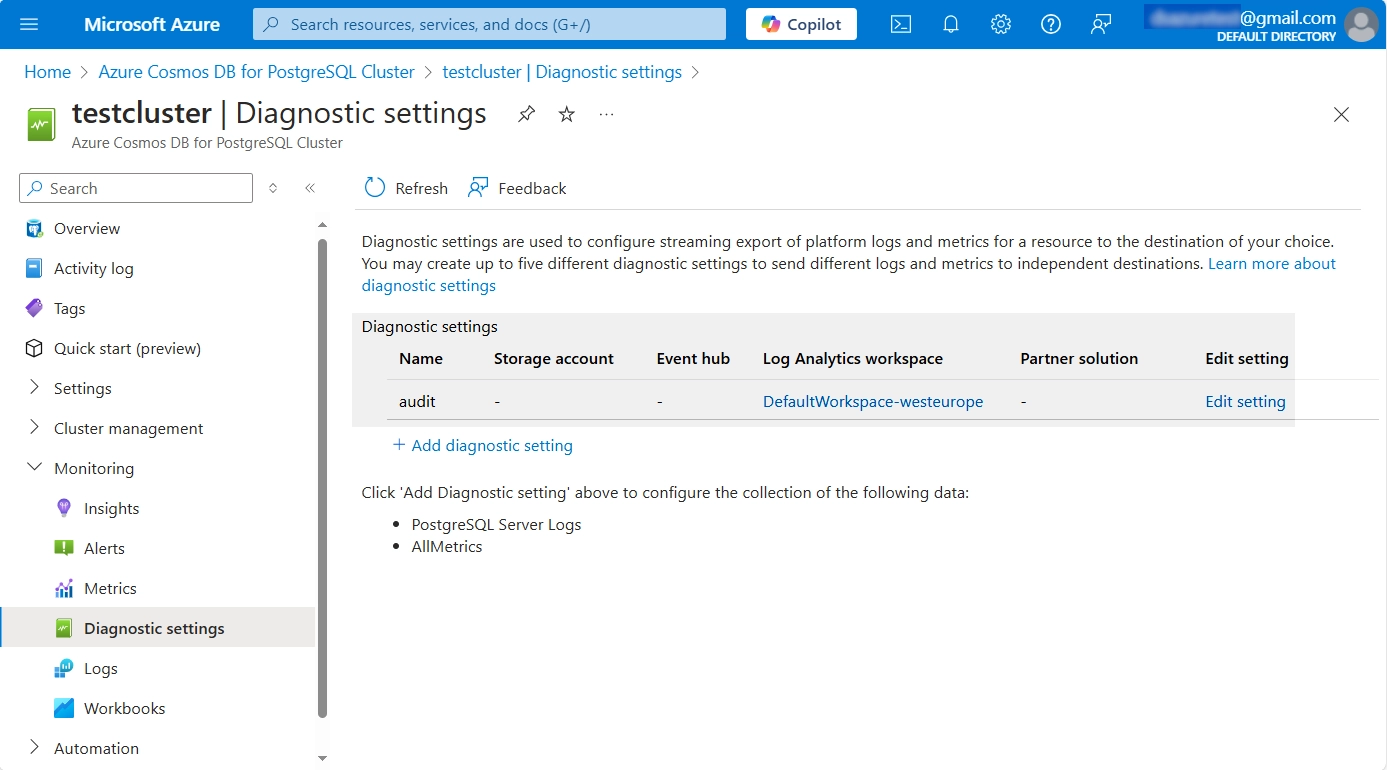Open Quick start (preview)
This screenshot has width=1387, height=770.
(x=127, y=348)
